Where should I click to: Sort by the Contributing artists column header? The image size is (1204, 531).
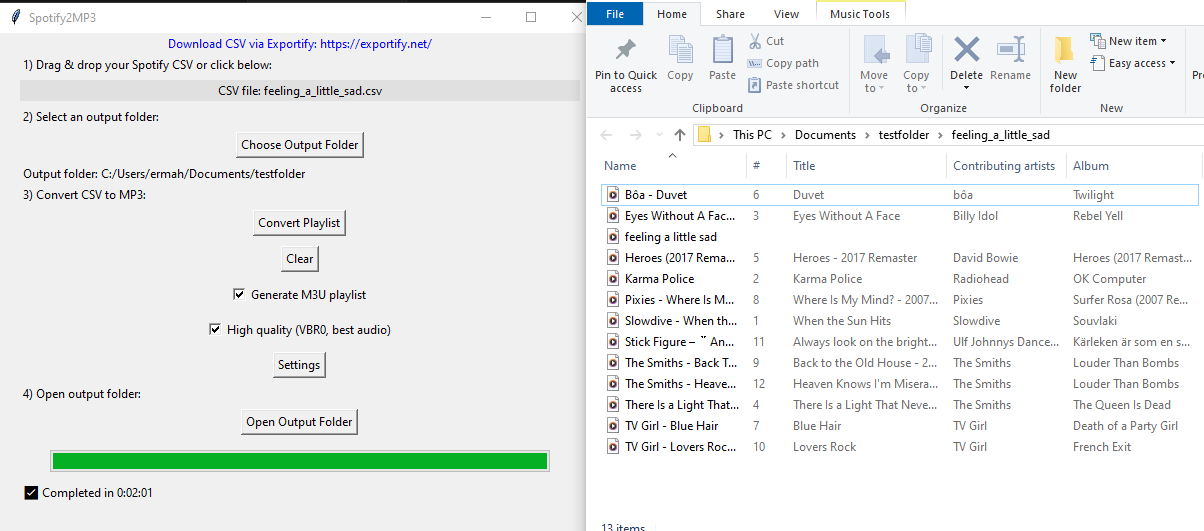1003,166
